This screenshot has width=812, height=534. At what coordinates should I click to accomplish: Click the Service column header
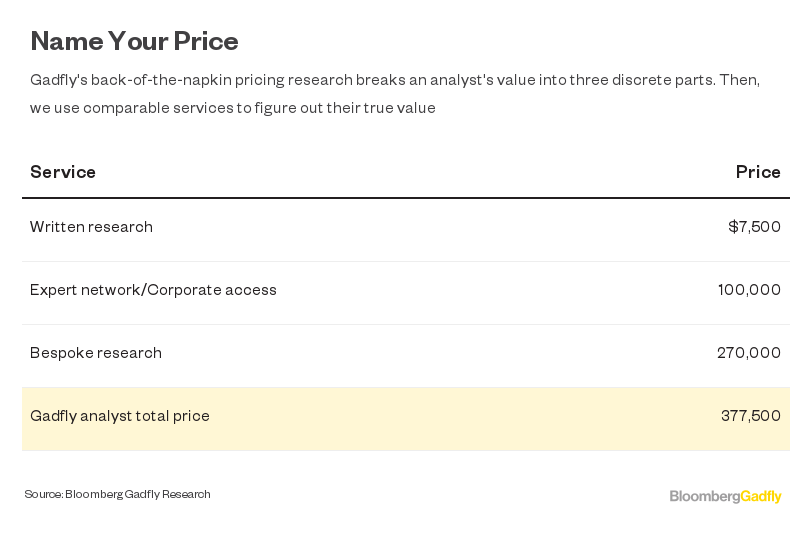pyautogui.click(x=63, y=172)
